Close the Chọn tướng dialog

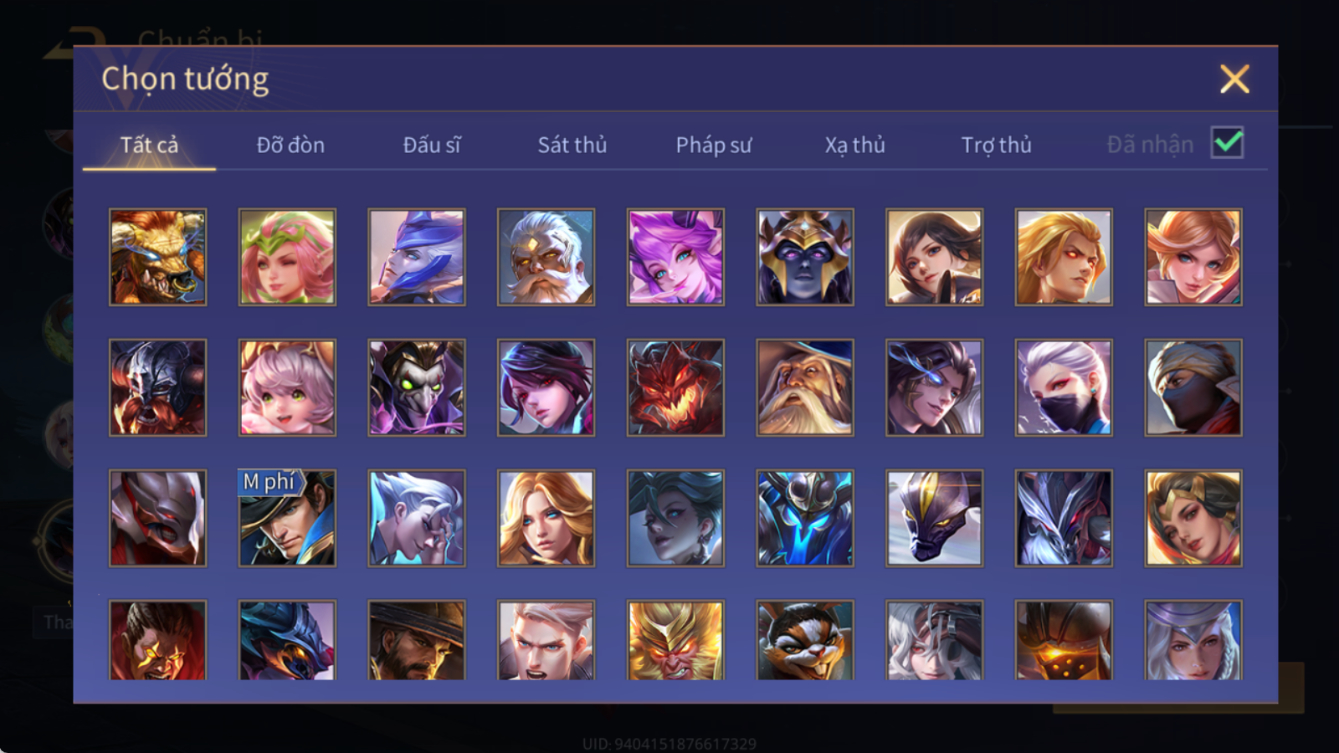point(1234,79)
